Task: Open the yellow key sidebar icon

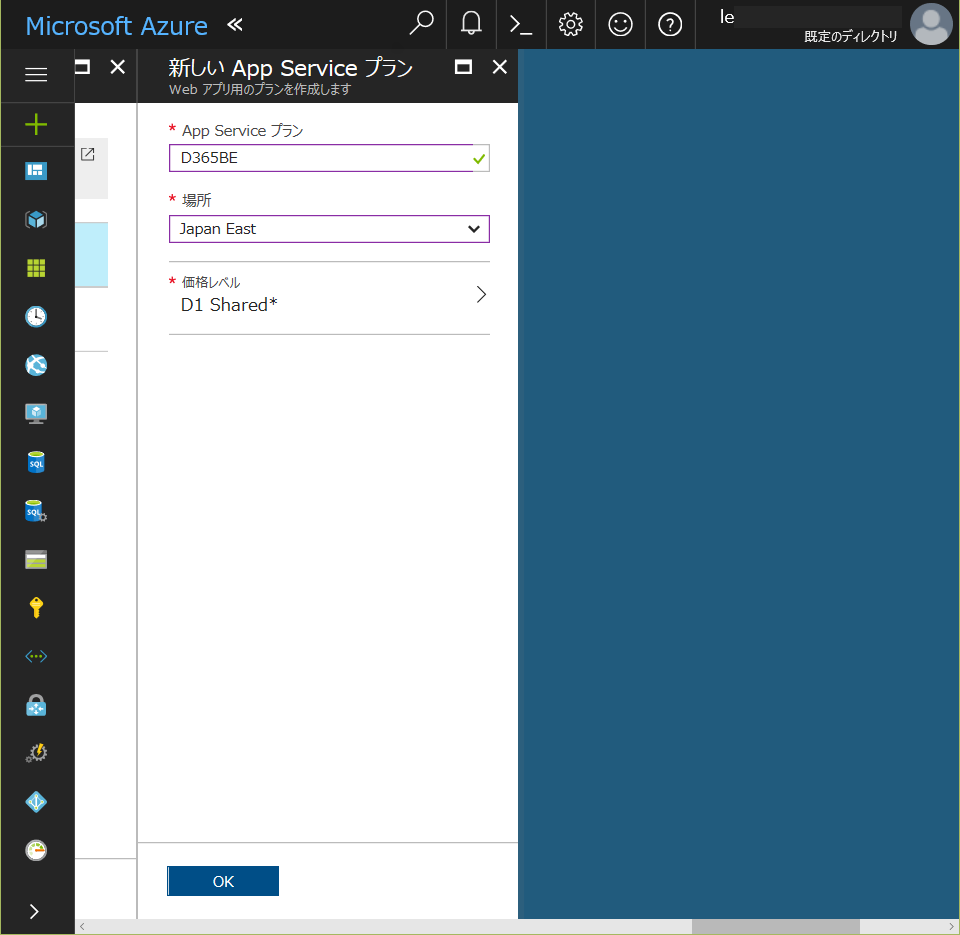Action: [36, 607]
